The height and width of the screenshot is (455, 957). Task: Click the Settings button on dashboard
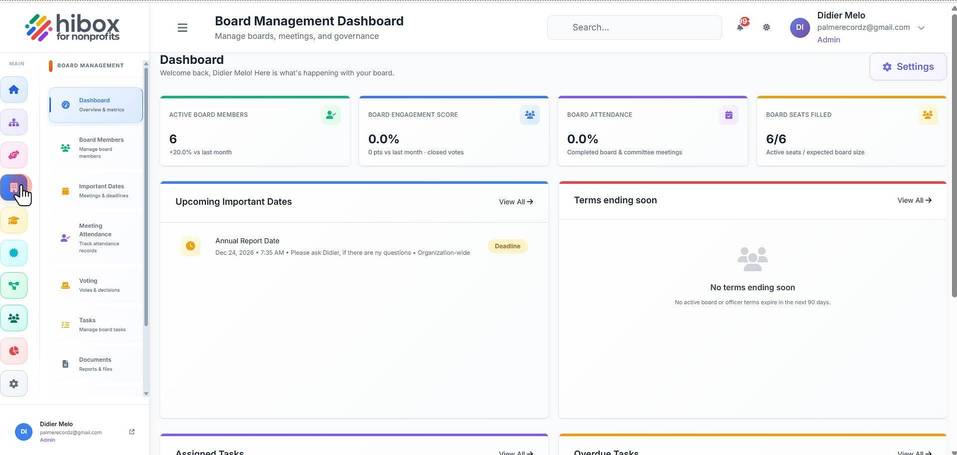pyautogui.click(x=908, y=67)
